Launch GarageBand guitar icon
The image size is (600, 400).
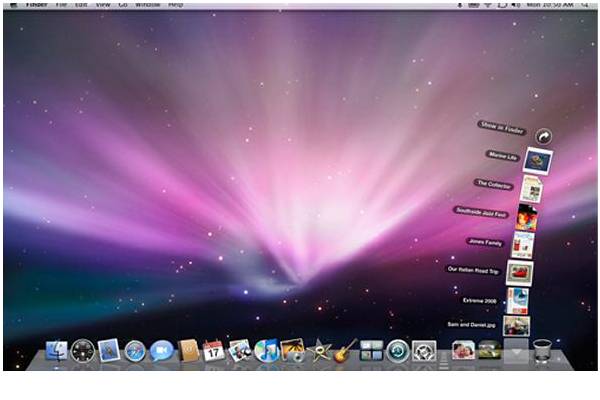click(x=345, y=351)
